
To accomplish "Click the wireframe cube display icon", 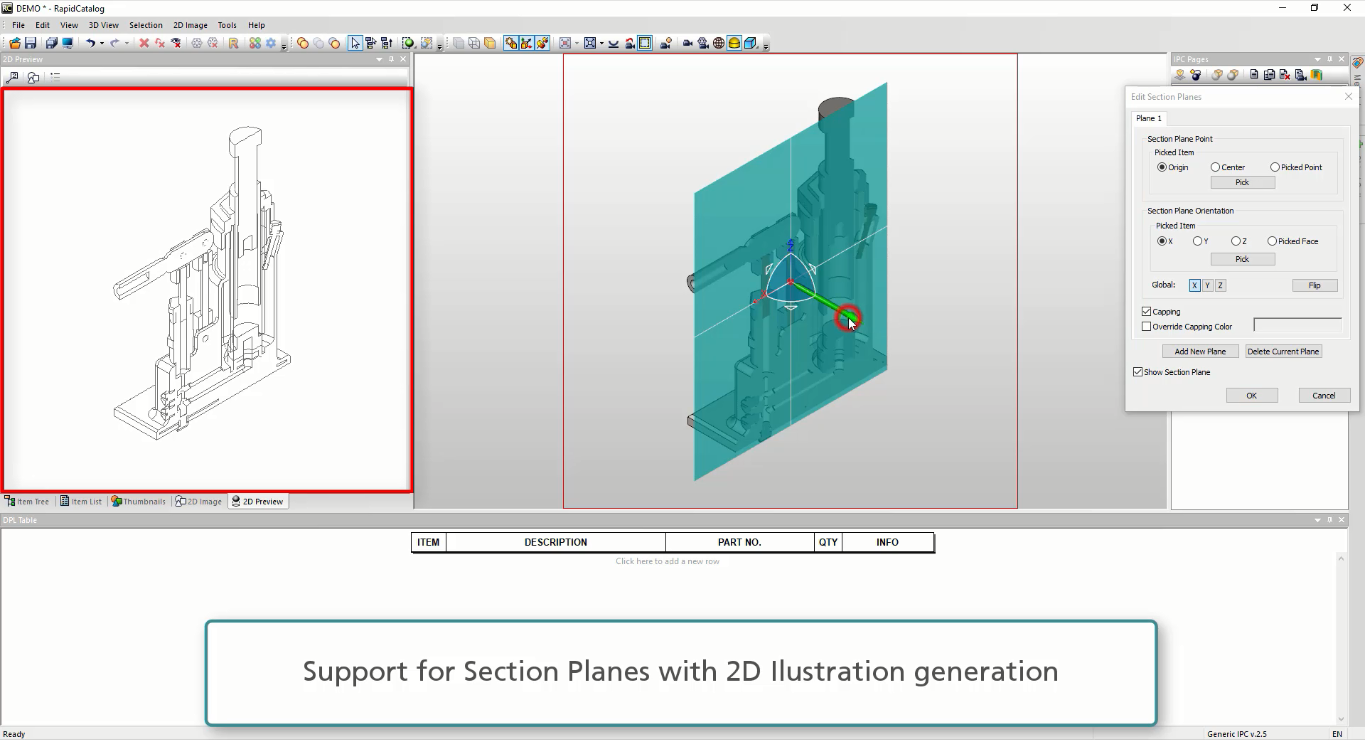I will coord(474,43).
